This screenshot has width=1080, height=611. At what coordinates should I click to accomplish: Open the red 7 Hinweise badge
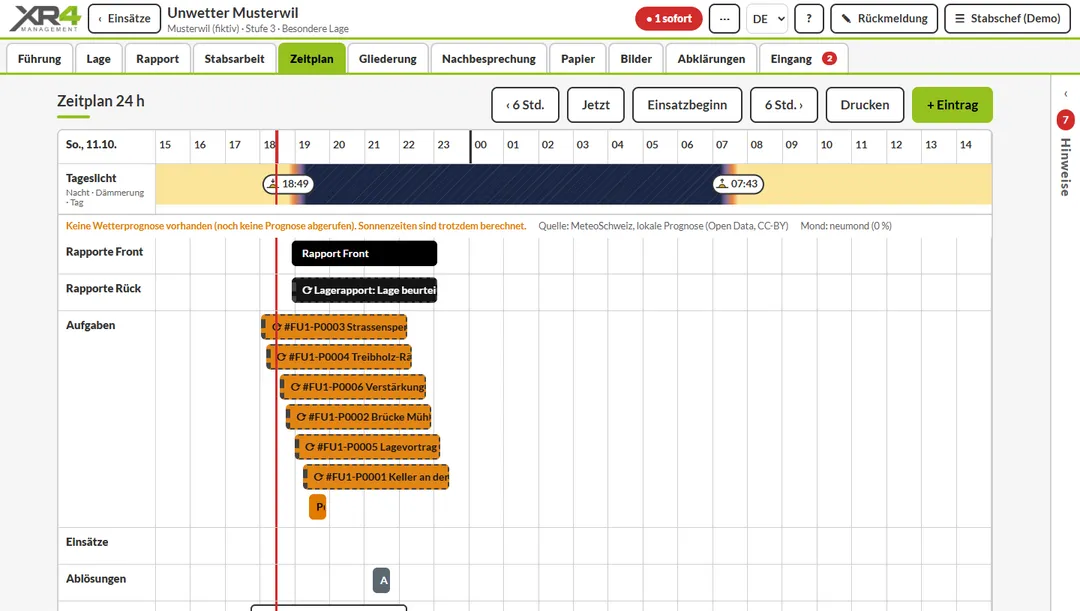coord(1066,120)
